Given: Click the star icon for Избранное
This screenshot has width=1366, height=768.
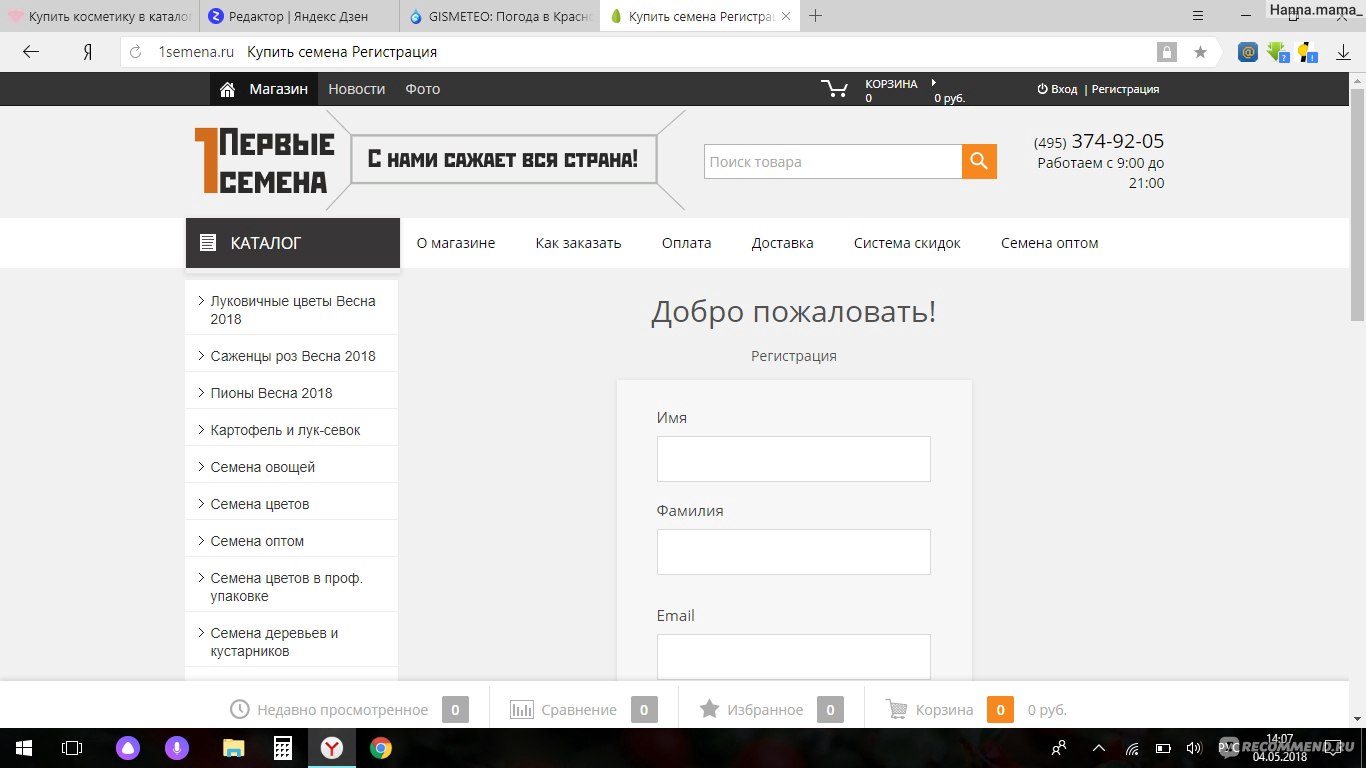Looking at the screenshot, I should [x=709, y=709].
